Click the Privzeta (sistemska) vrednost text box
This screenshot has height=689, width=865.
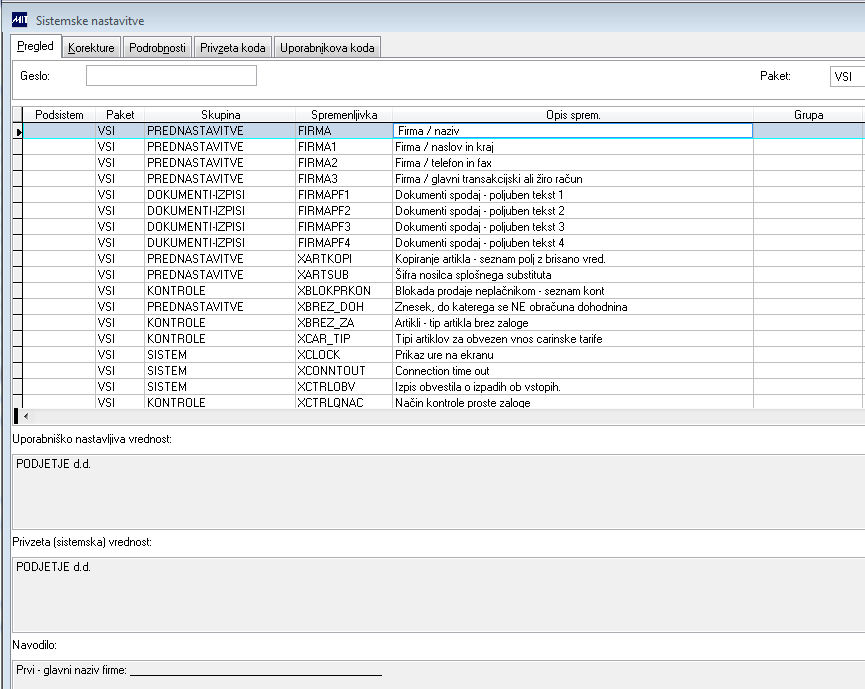(x=439, y=595)
